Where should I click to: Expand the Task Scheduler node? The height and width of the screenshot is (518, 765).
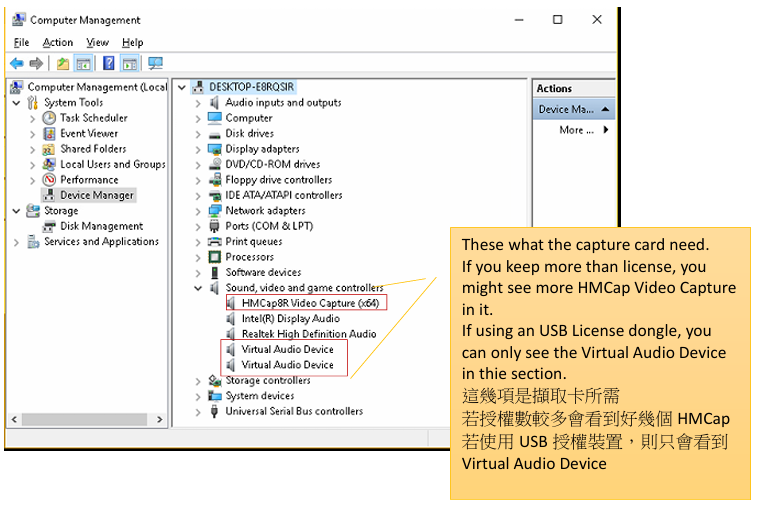pyautogui.click(x=32, y=119)
